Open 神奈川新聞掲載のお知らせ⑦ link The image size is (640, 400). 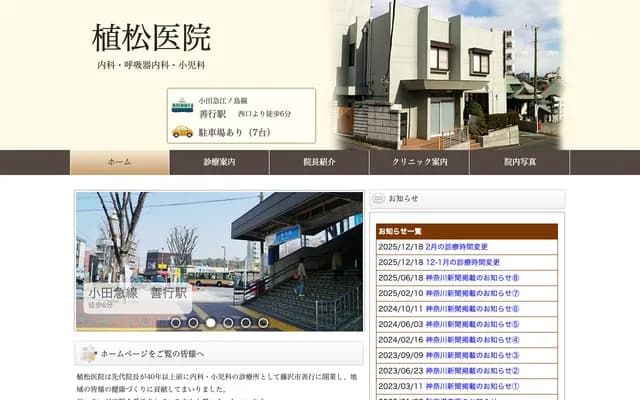pos(472,293)
